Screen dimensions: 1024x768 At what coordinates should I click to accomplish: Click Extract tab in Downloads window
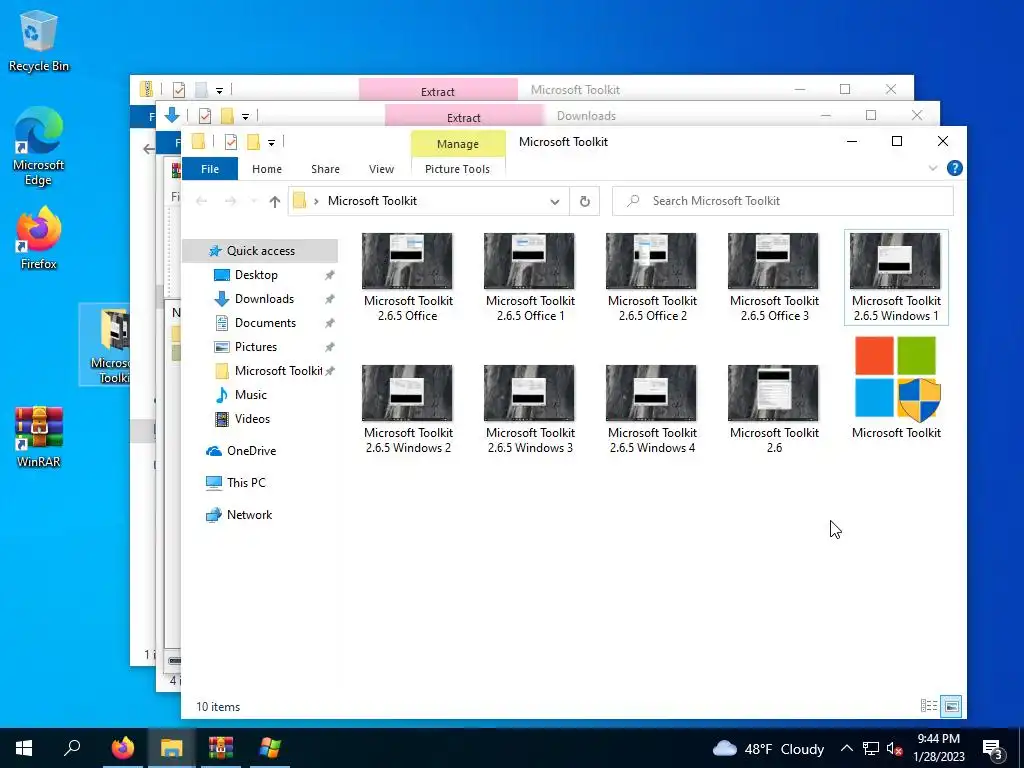click(464, 117)
